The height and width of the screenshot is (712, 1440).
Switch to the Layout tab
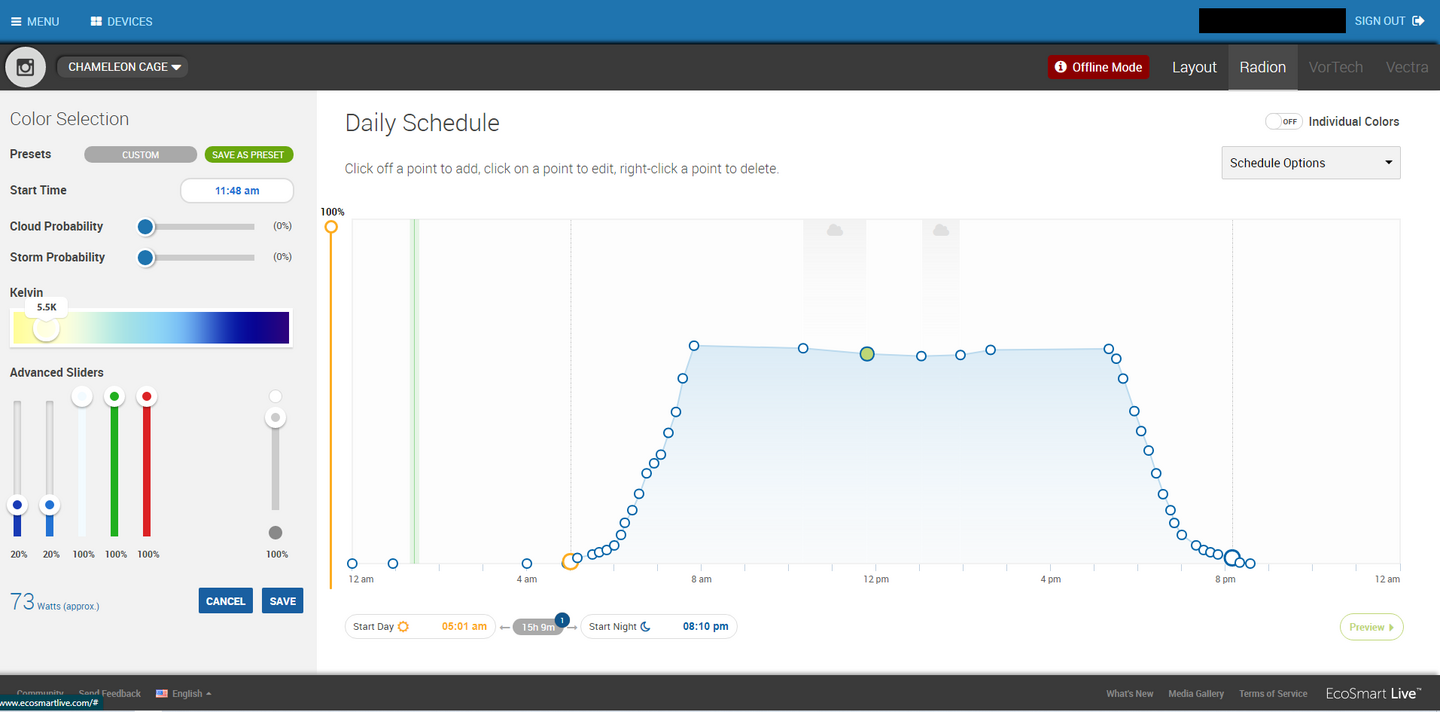point(1194,67)
